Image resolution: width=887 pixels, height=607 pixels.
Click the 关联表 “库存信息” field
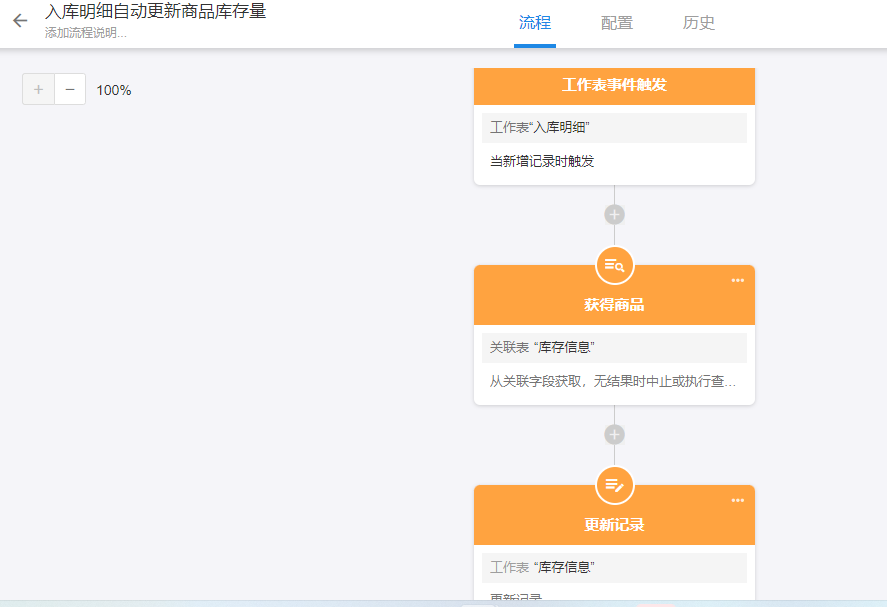(x=614, y=348)
